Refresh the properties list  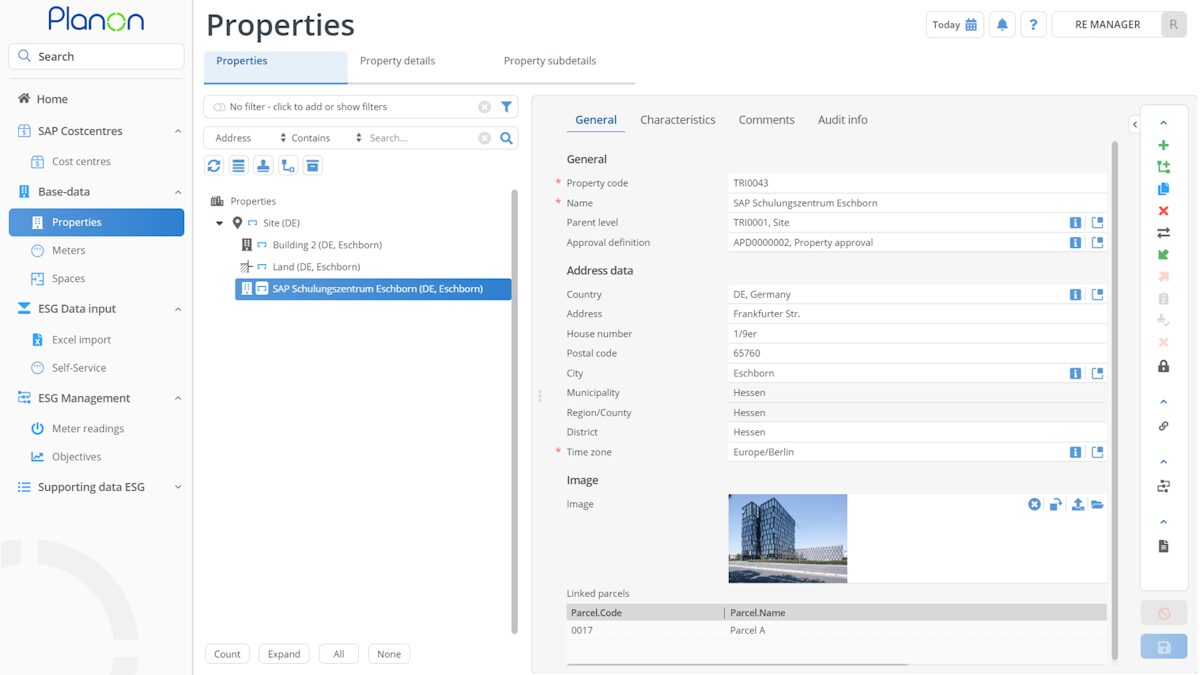click(213, 165)
